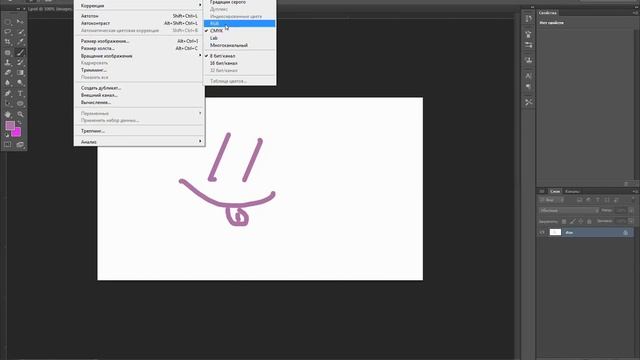Select the Pen tool
Viewport: 640px width, 360px height.
pos(8,93)
